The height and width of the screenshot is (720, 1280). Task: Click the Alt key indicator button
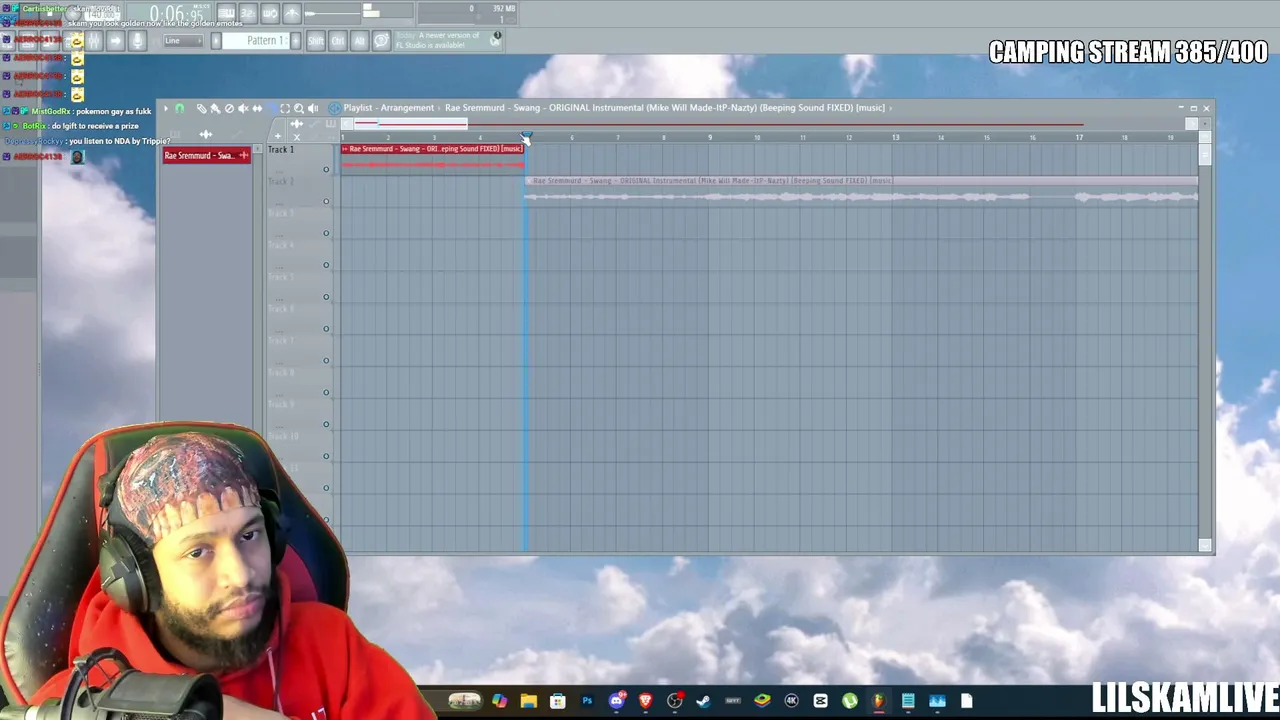(360, 41)
